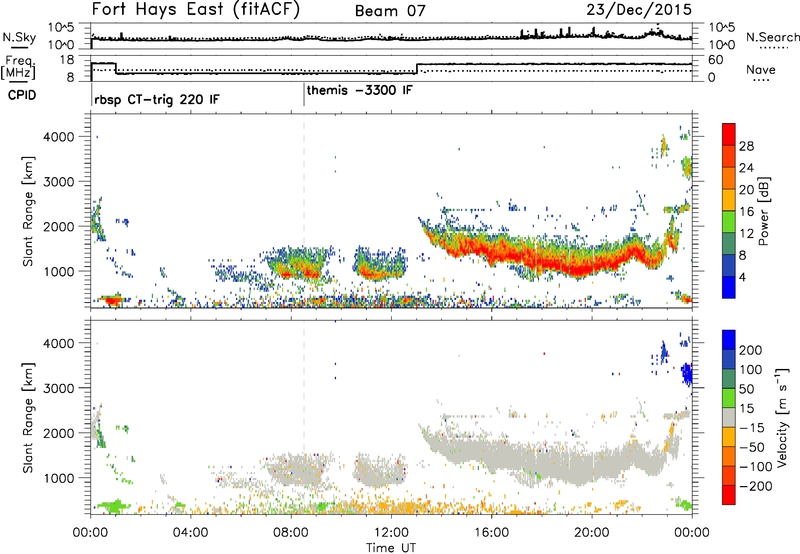The height and width of the screenshot is (554, 800).
Task: Click the '200' velocity colorbar tick label
Action: pyautogui.click(x=751, y=350)
